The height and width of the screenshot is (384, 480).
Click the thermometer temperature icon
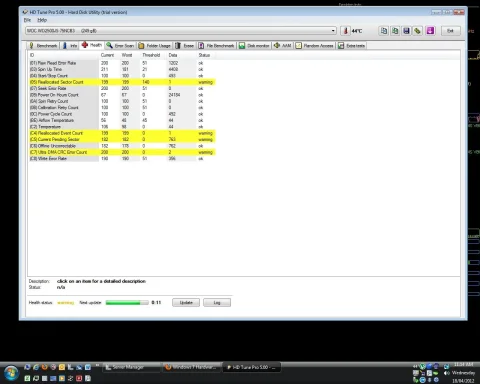[x=345, y=31]
